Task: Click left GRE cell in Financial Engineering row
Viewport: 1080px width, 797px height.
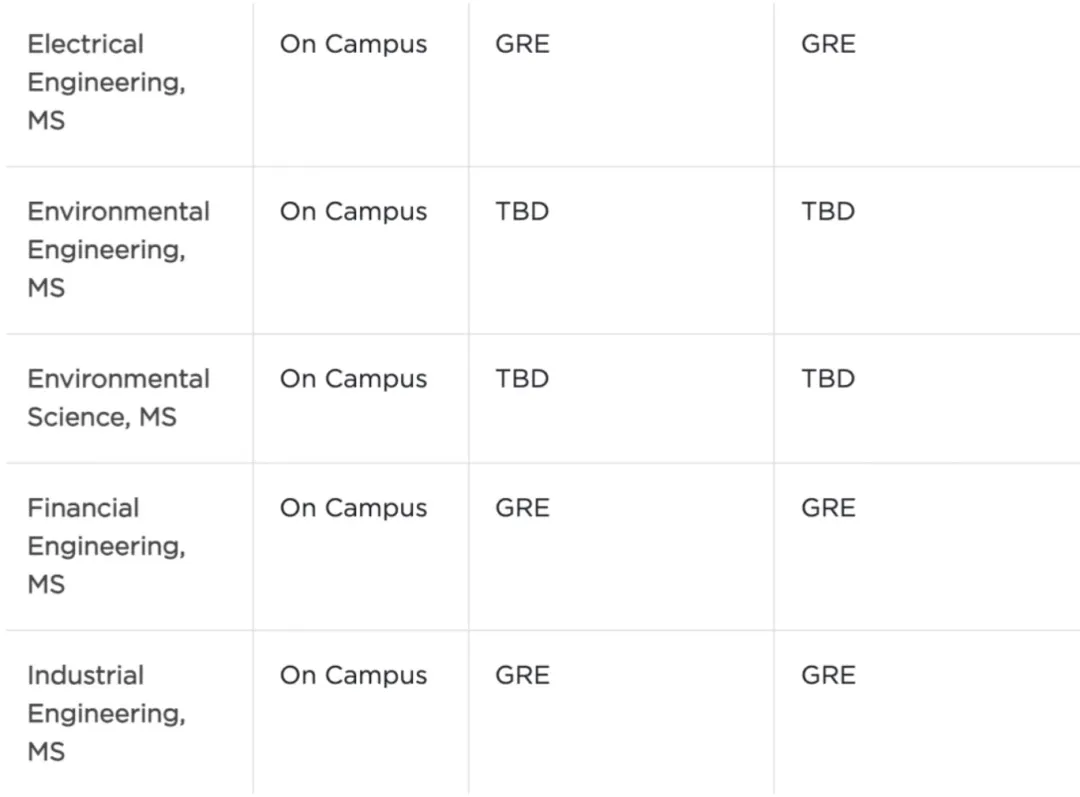Action: 522,508
